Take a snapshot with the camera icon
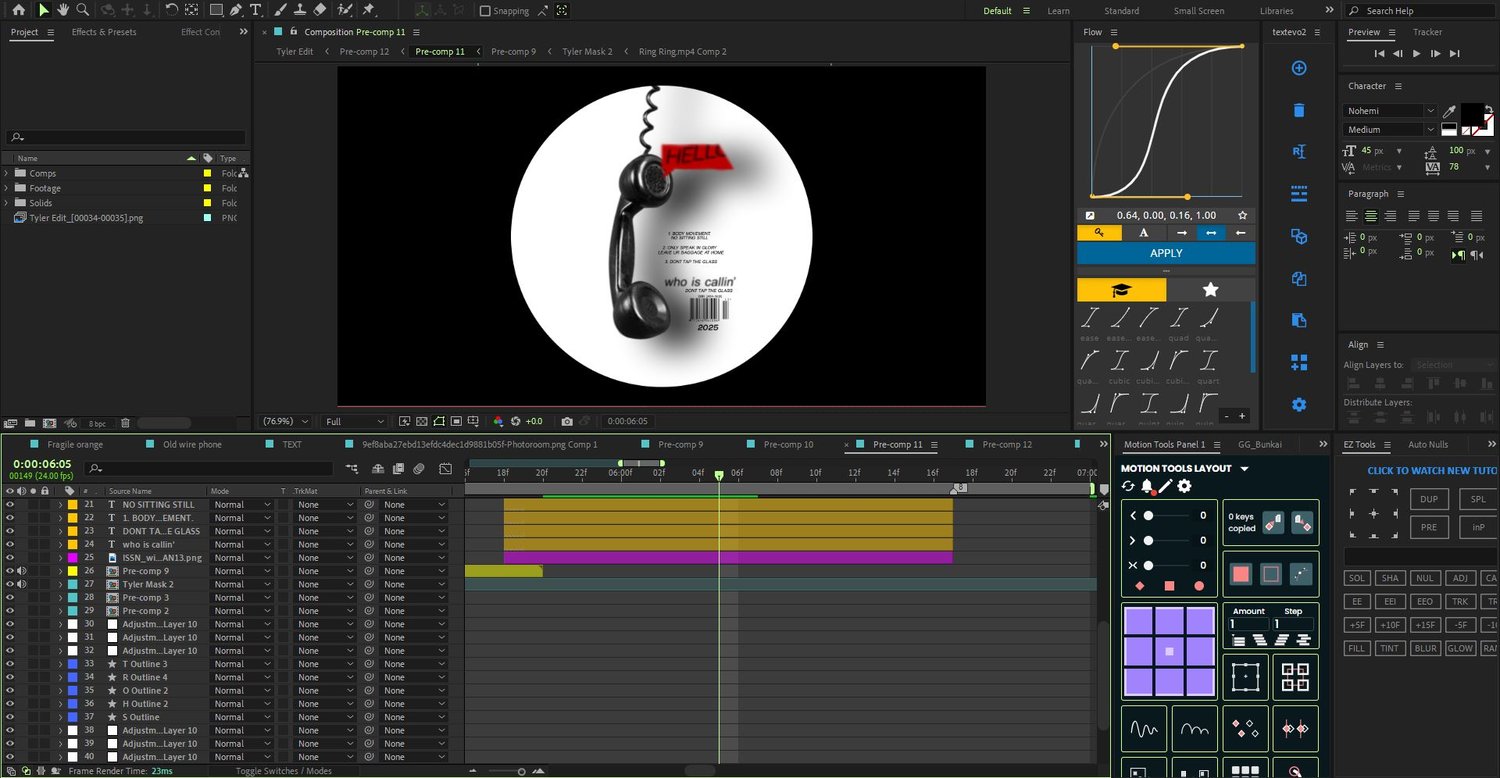The height and width of the screenshot is (778, 1500). click(x=567, y=422)
